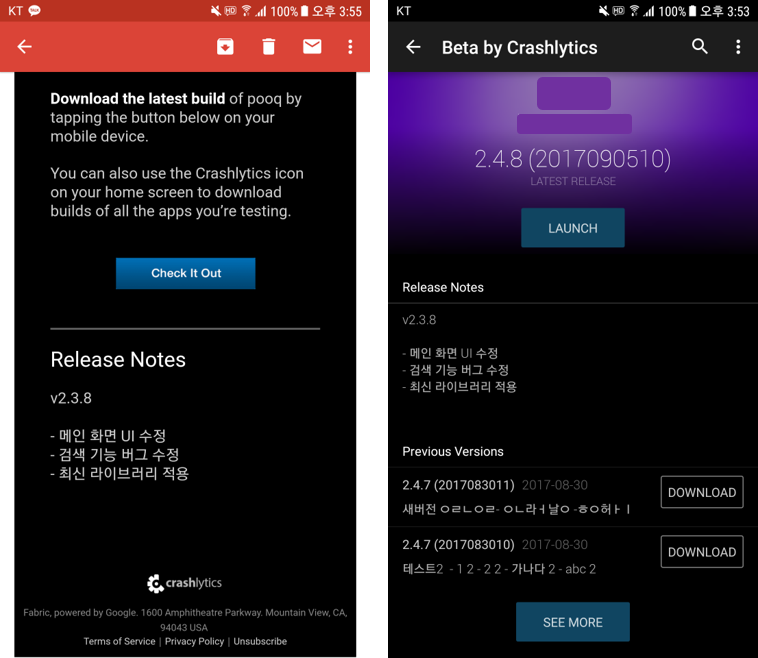Tap the 2017-08-30 date of build 2017083011
The image size is (758, 658).
tap(554, 485)
